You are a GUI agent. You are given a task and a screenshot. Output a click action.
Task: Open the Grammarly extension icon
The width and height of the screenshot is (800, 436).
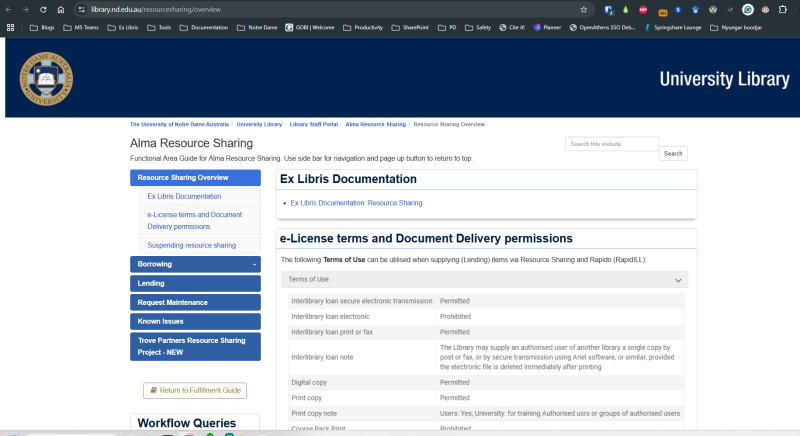[x=747, y=10]
